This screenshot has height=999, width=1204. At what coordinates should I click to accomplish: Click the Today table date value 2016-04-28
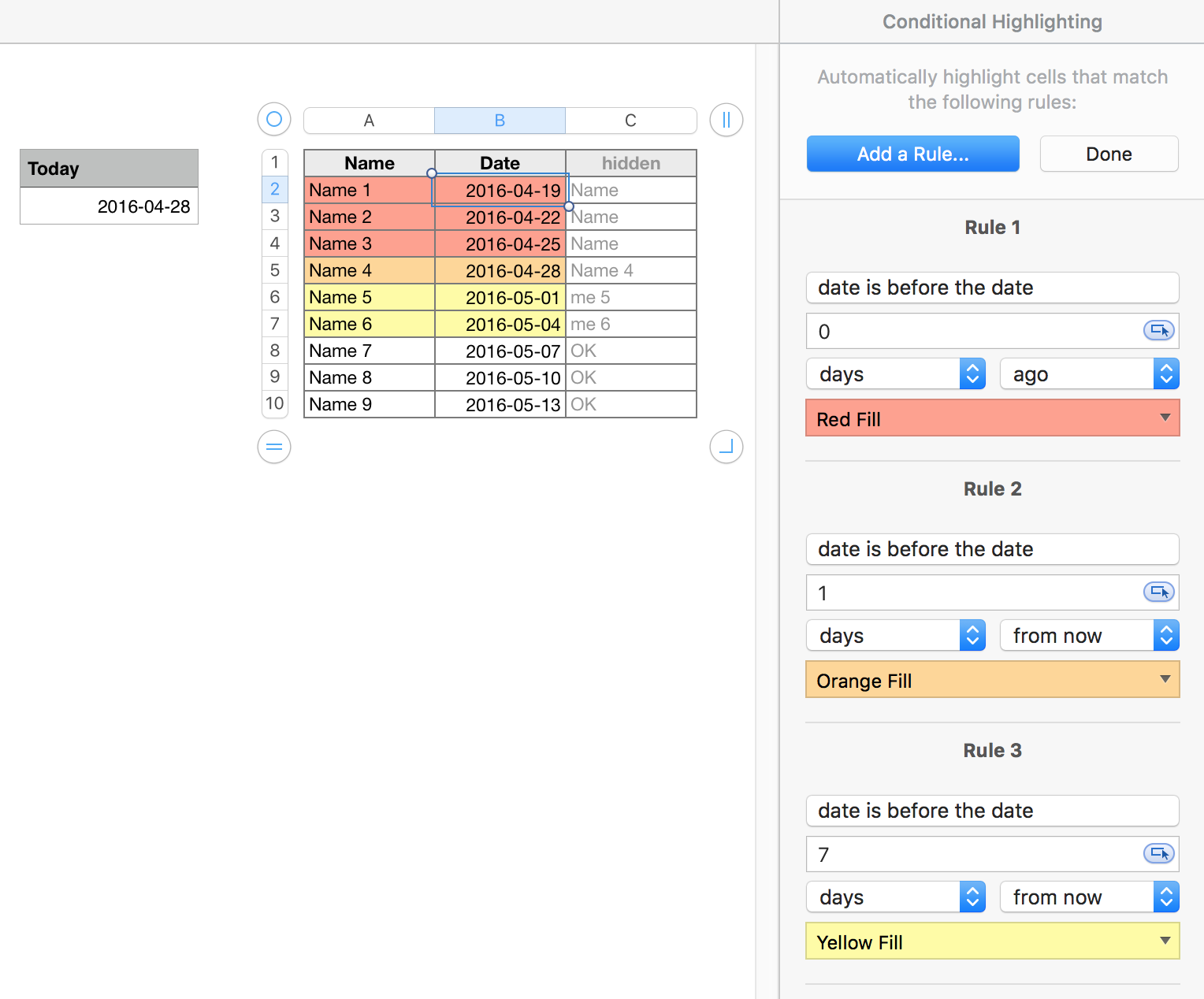point(109,206)
